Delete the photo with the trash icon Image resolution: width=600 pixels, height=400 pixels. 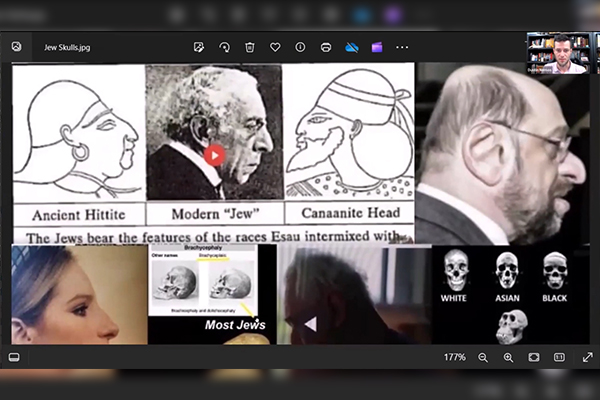(249, 47)
